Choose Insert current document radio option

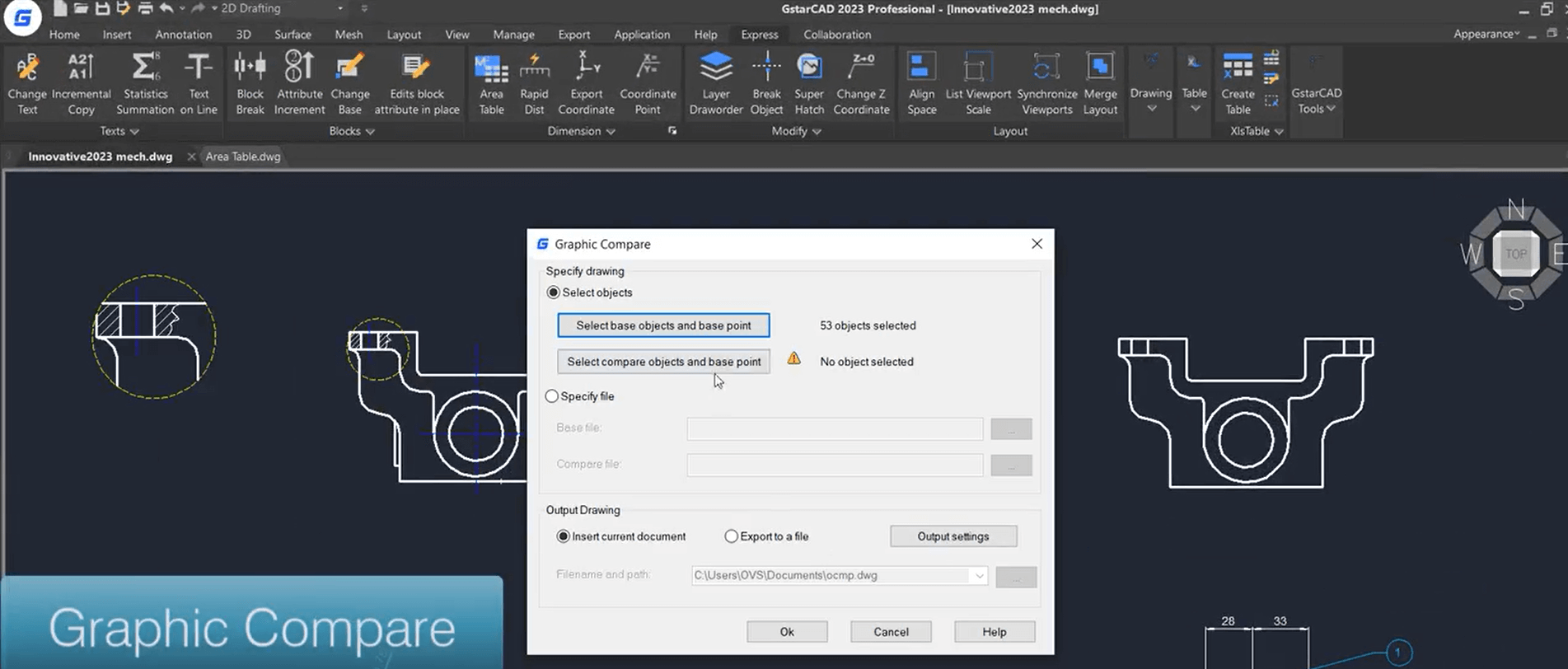[564, 536]
